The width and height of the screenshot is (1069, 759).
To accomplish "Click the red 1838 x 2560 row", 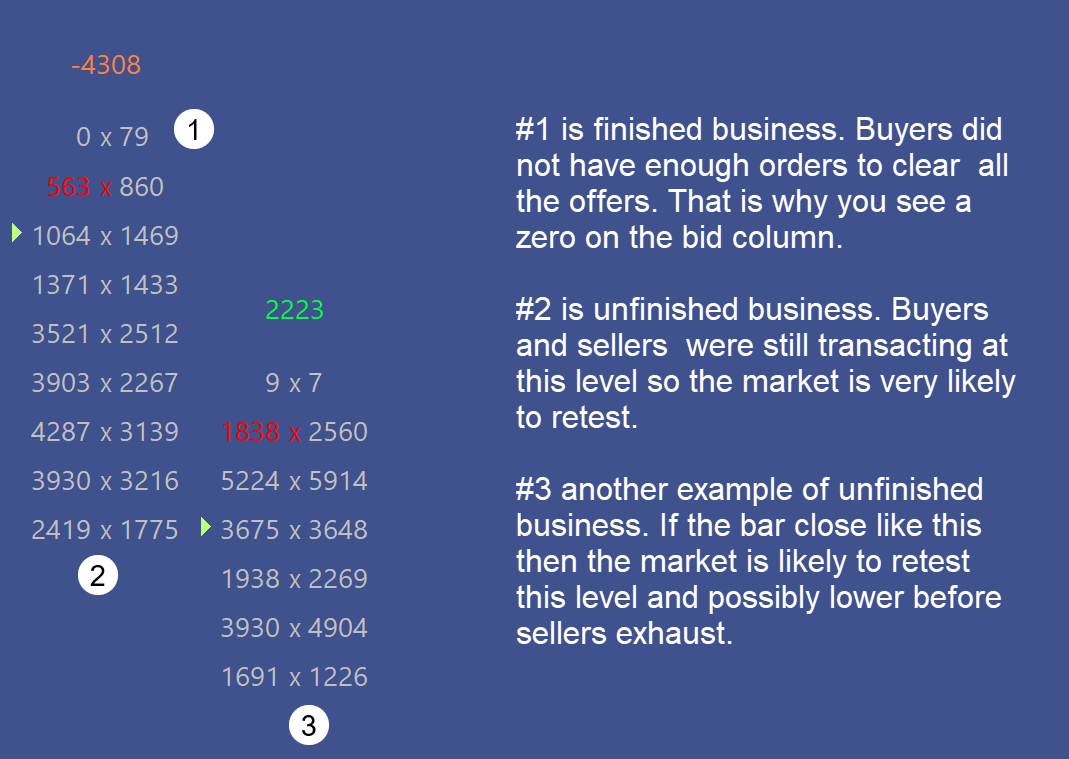I will (x=295, y=432).
